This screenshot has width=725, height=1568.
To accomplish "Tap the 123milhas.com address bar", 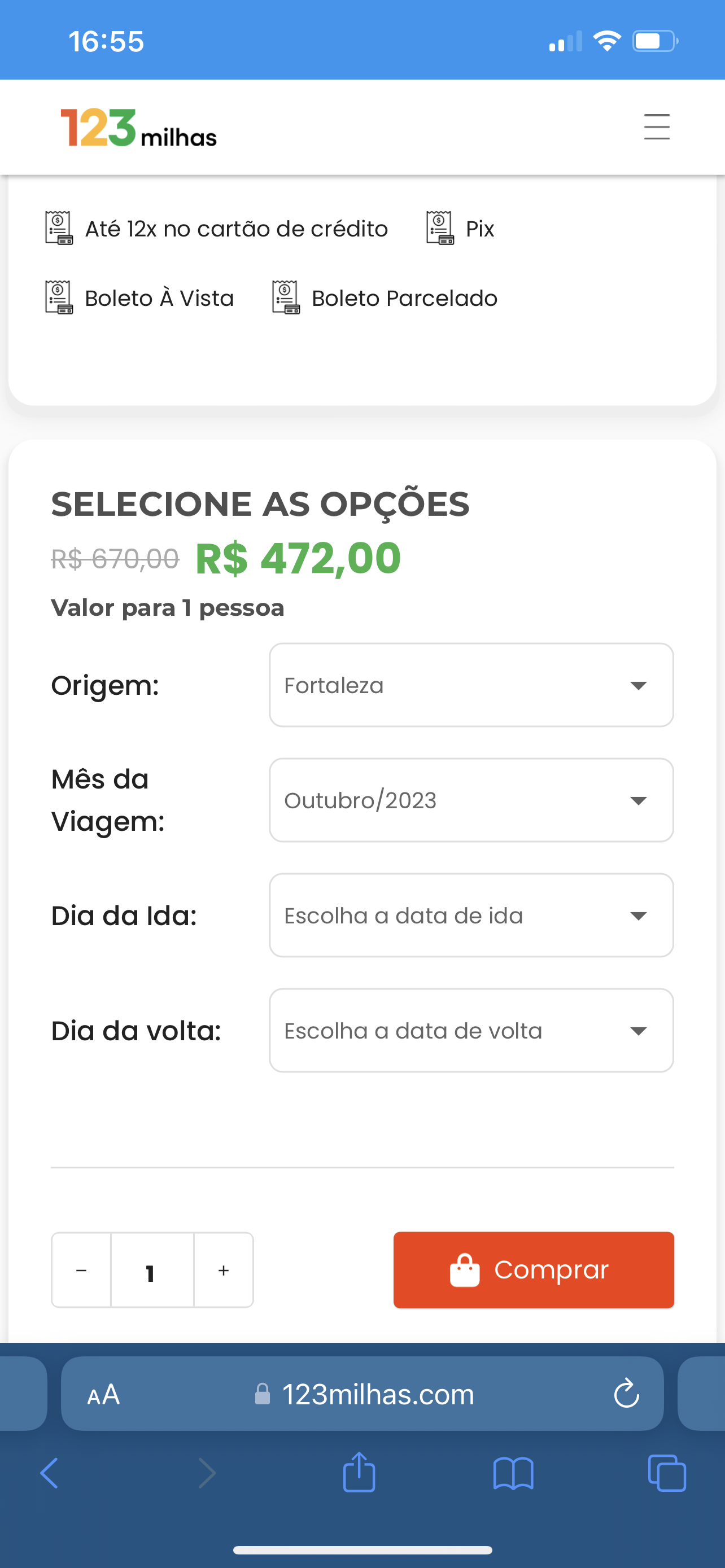I will tap(362, 1393).
